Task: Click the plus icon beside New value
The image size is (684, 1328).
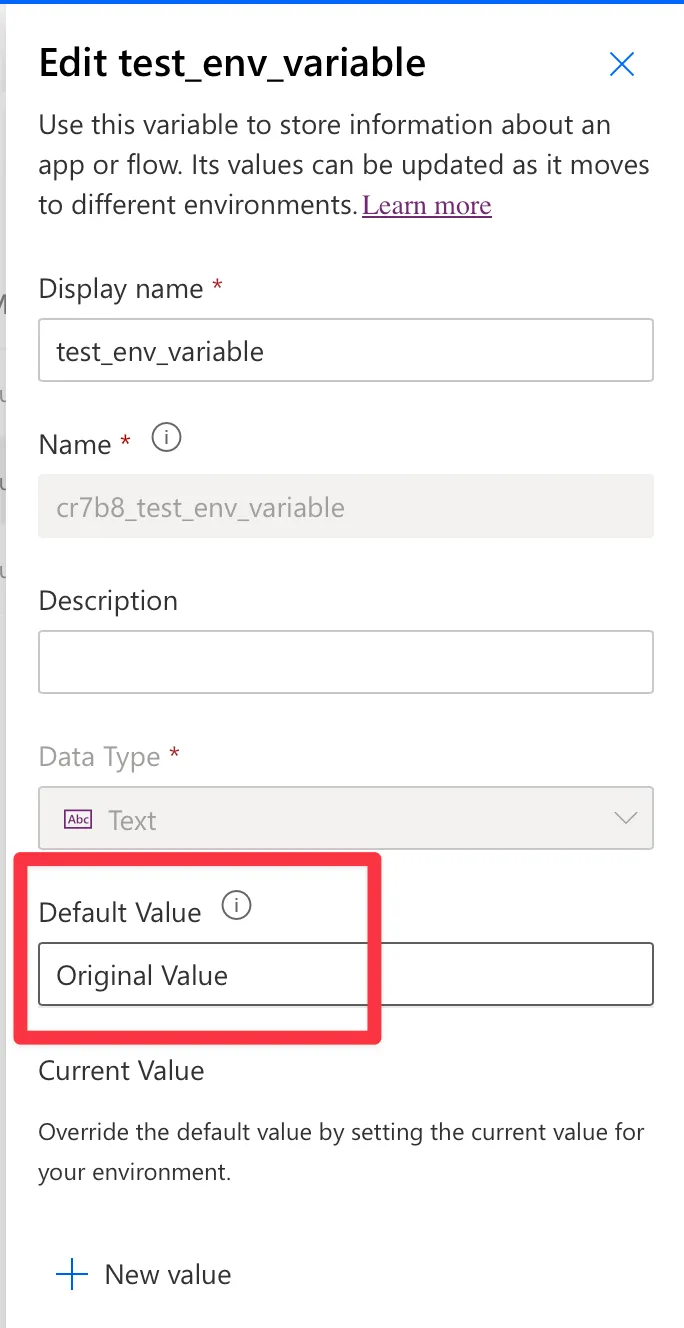Action: pyautogui.click(x=72, y=1275)
